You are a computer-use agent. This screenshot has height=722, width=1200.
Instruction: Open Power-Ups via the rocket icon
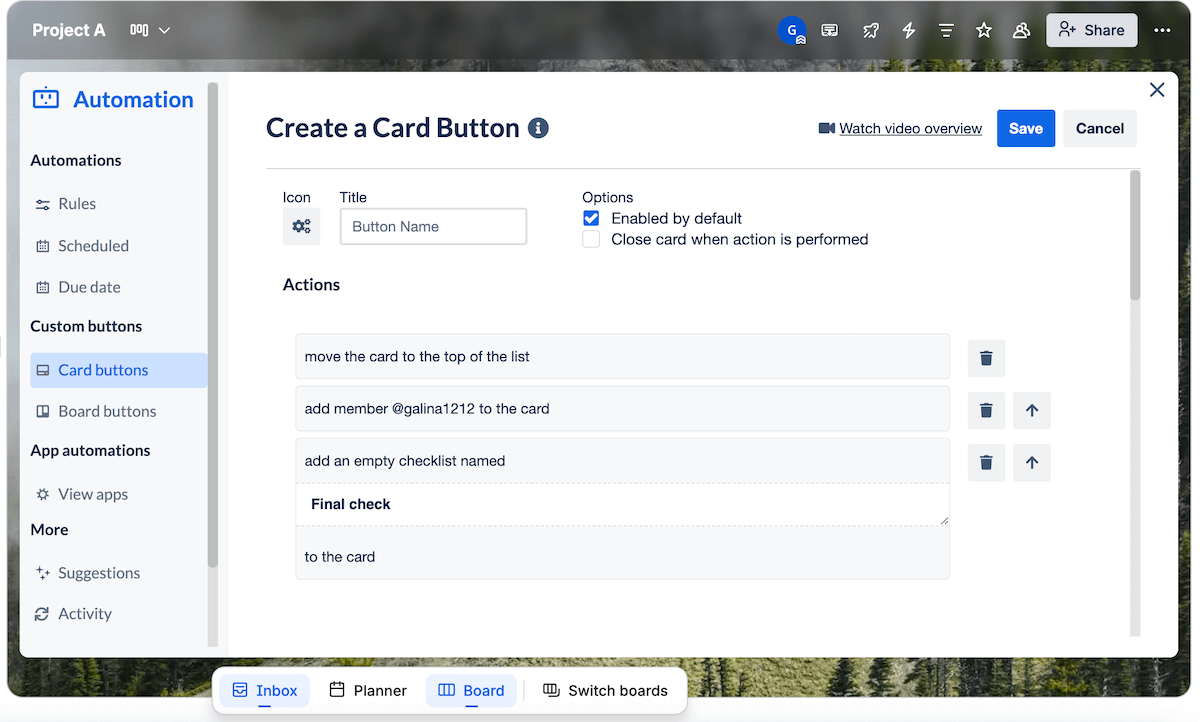[x=870, y=30]
